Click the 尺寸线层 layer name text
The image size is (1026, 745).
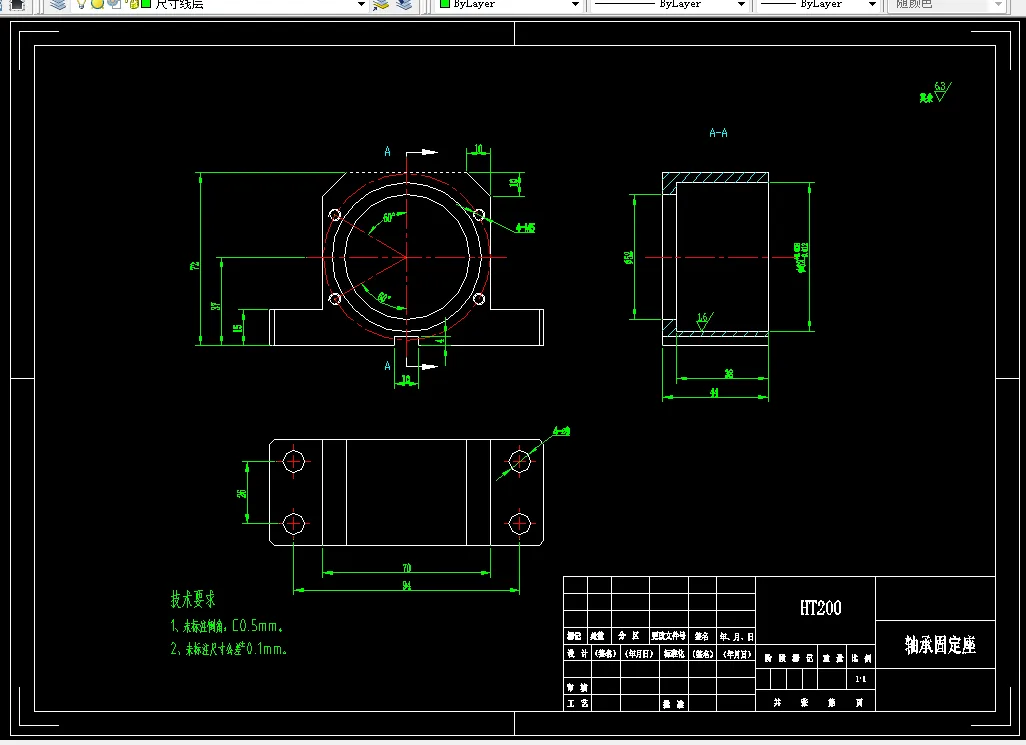[179, 4]
